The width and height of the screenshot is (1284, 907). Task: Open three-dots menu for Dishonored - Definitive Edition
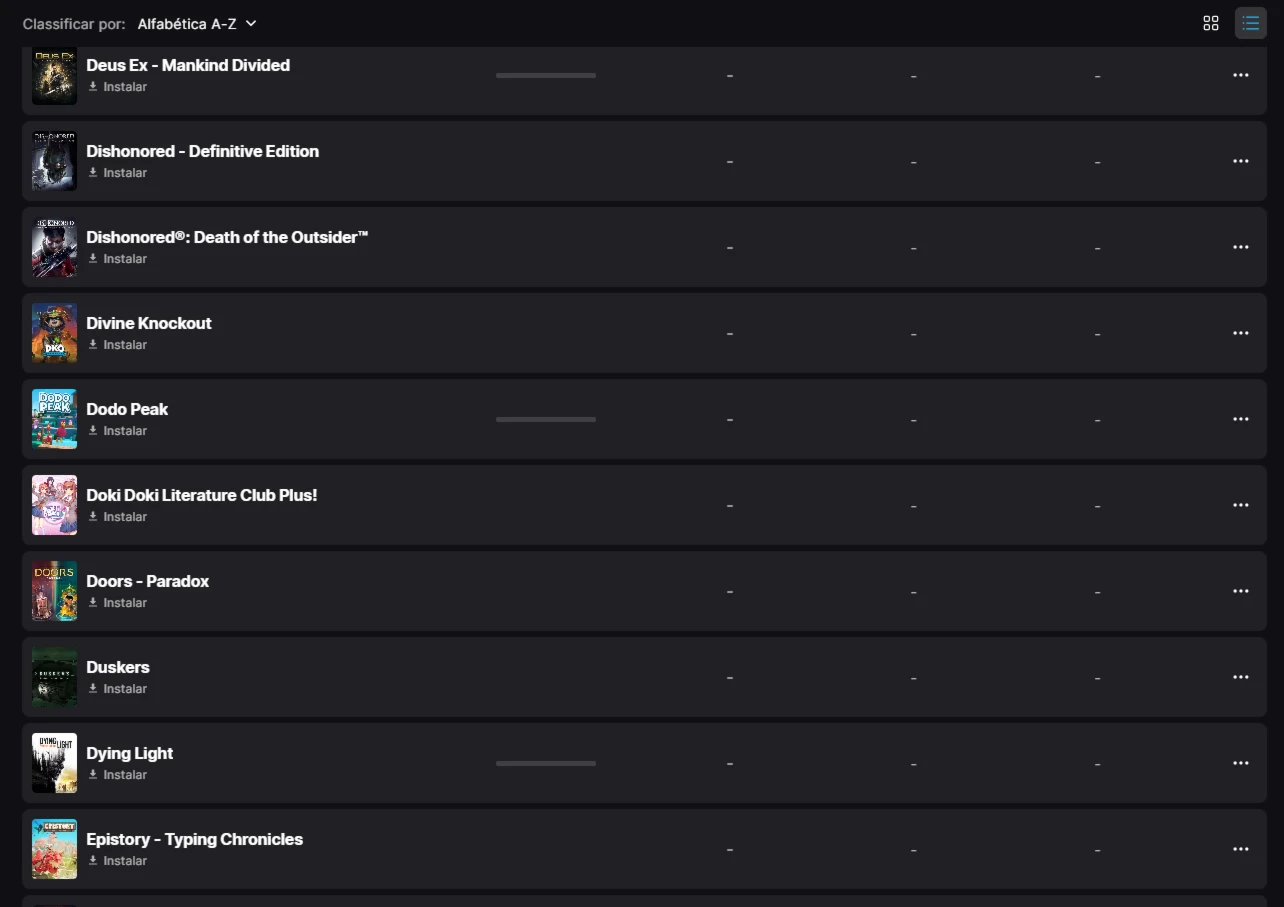[1240, 161]
